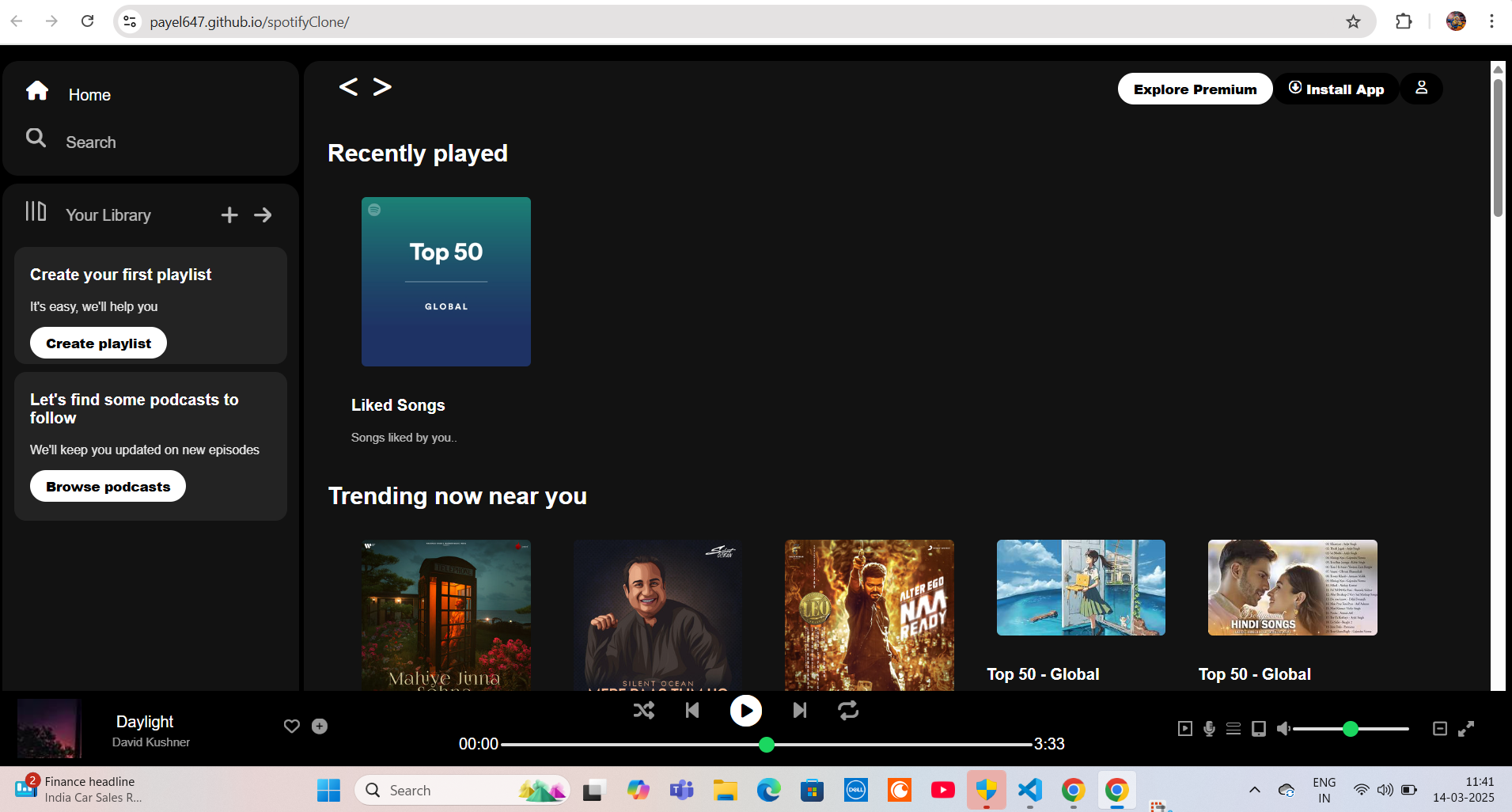This screenshot has width=1512, height=812.
Task: Open the taskbar clock and date
Action: (x=1464, y=790)
